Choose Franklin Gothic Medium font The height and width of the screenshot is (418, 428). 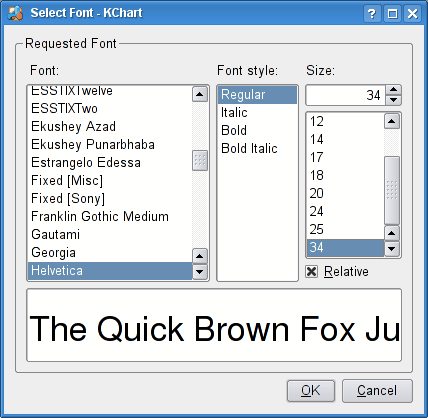click(x=100, y=216)
